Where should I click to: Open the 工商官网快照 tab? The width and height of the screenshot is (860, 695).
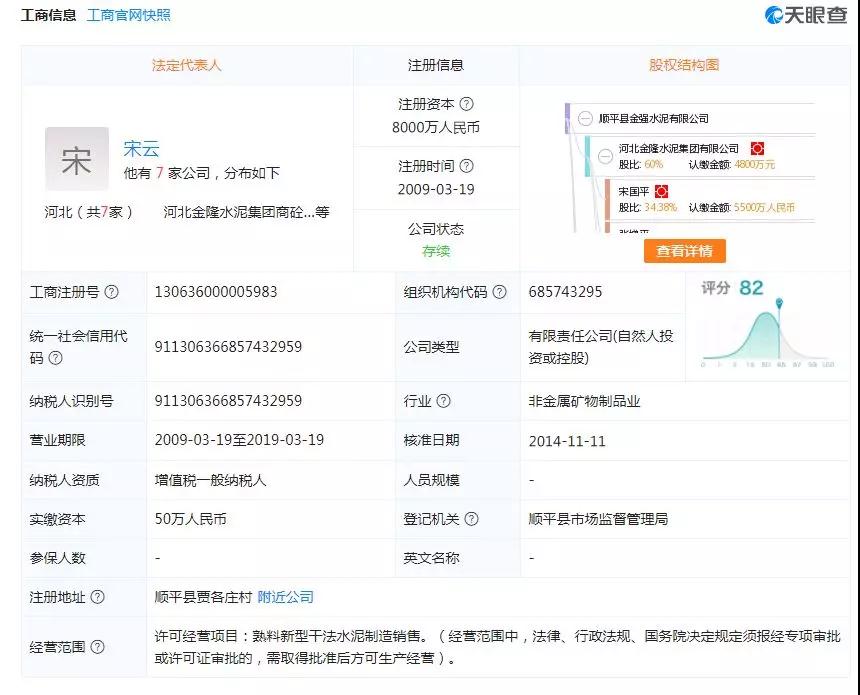tap(129, 15)
